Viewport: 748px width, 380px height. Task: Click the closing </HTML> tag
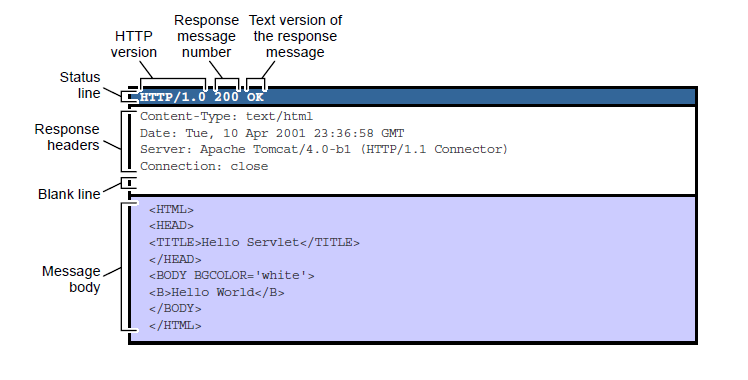[175, 326]
